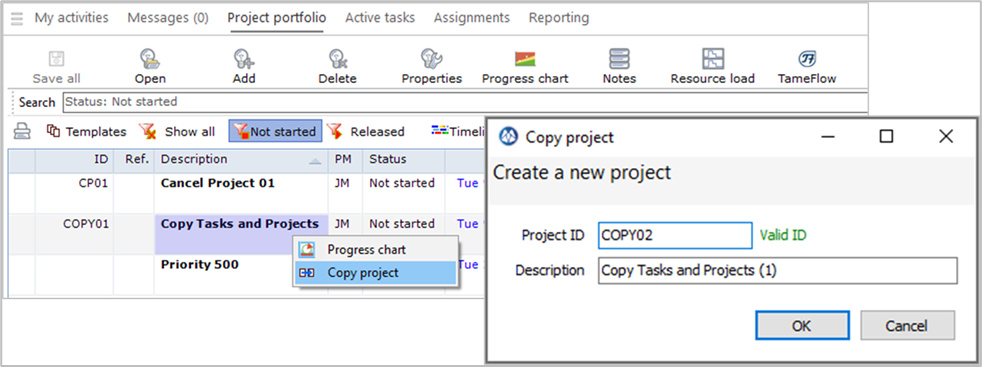The image size is (982, 367).
Task: Click the Copy project dialog app icon
Action: pos(509,137)
